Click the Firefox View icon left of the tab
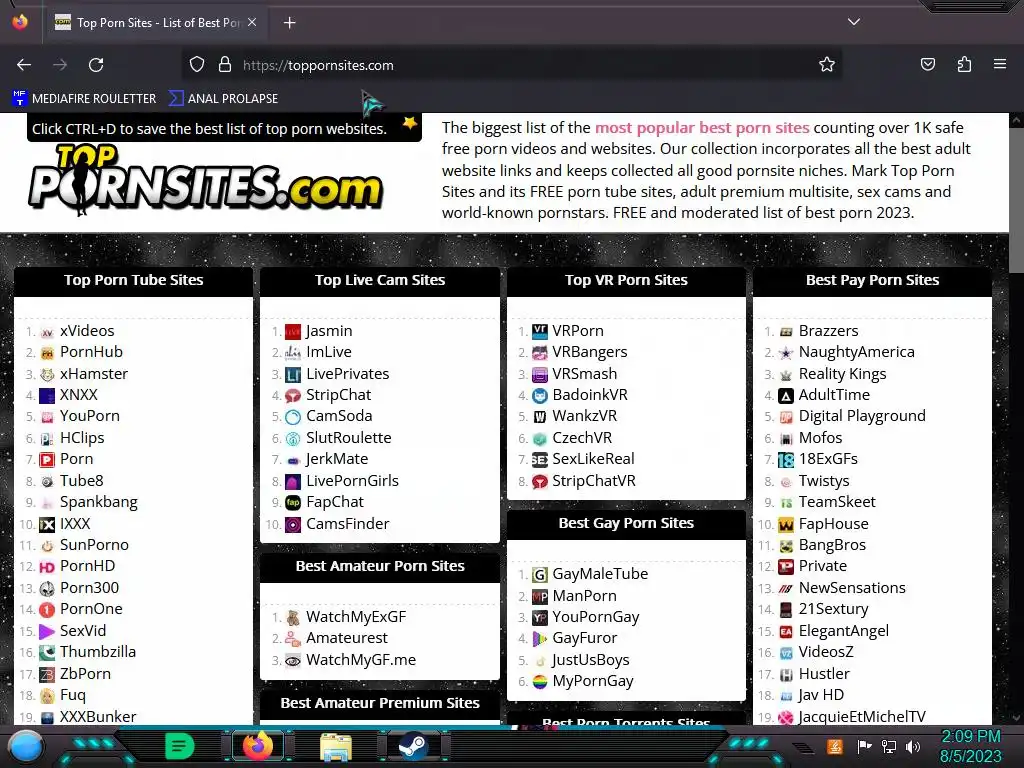This screenshot has height=768, width=1024. pyautogui.click(x=20, y=22)
